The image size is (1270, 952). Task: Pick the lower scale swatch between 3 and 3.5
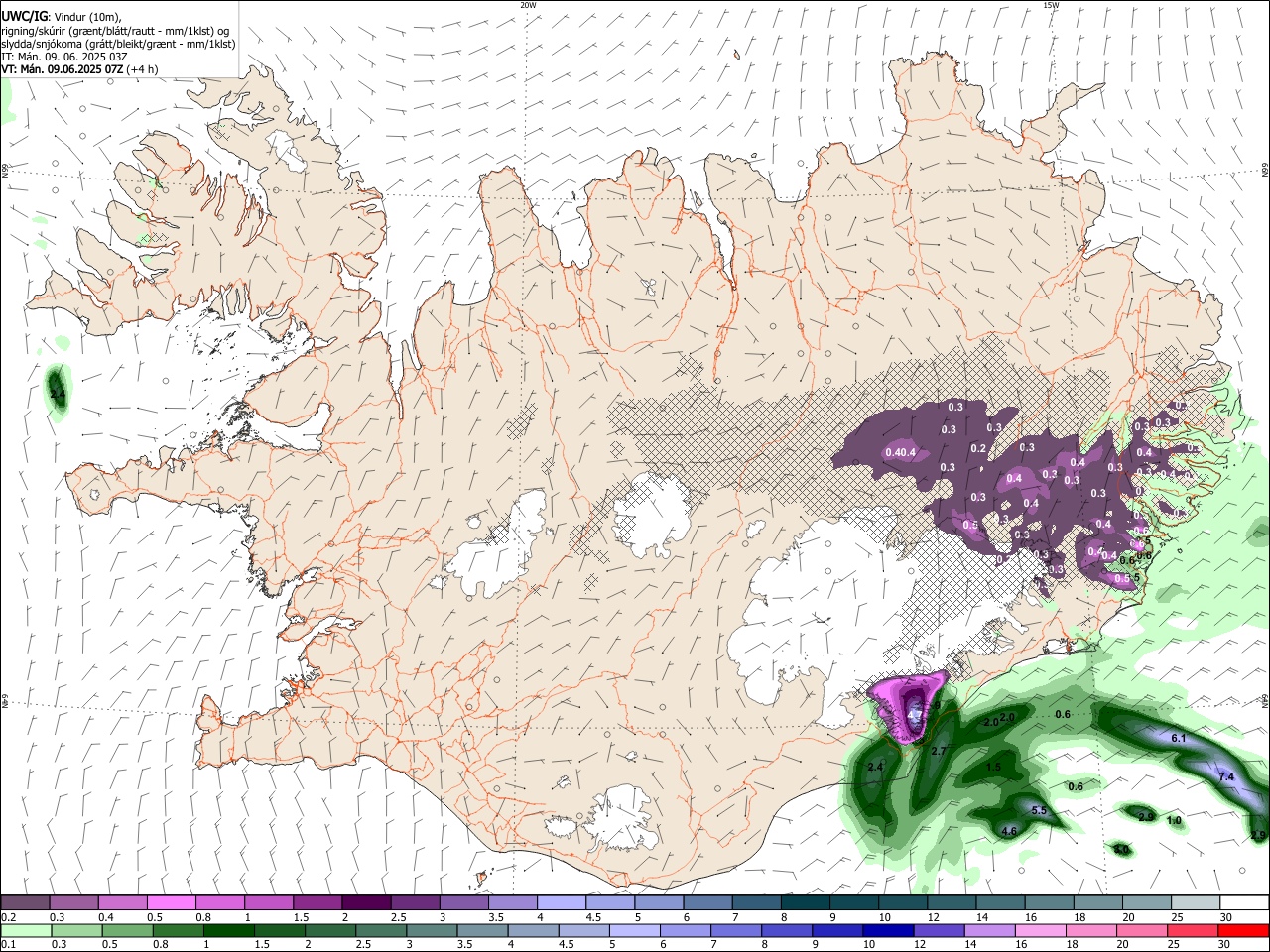pos(432,930)
